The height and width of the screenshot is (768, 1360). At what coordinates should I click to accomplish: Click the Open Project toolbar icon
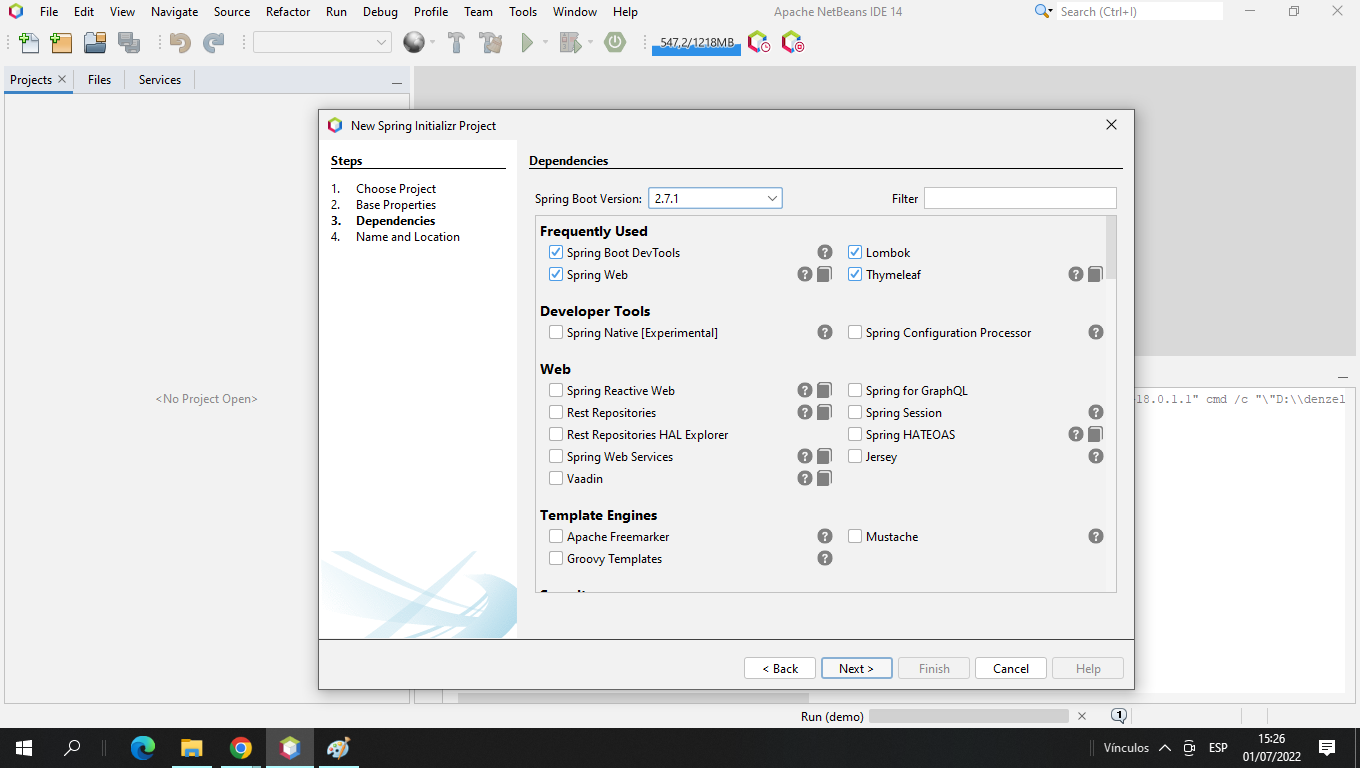(95, 43)
